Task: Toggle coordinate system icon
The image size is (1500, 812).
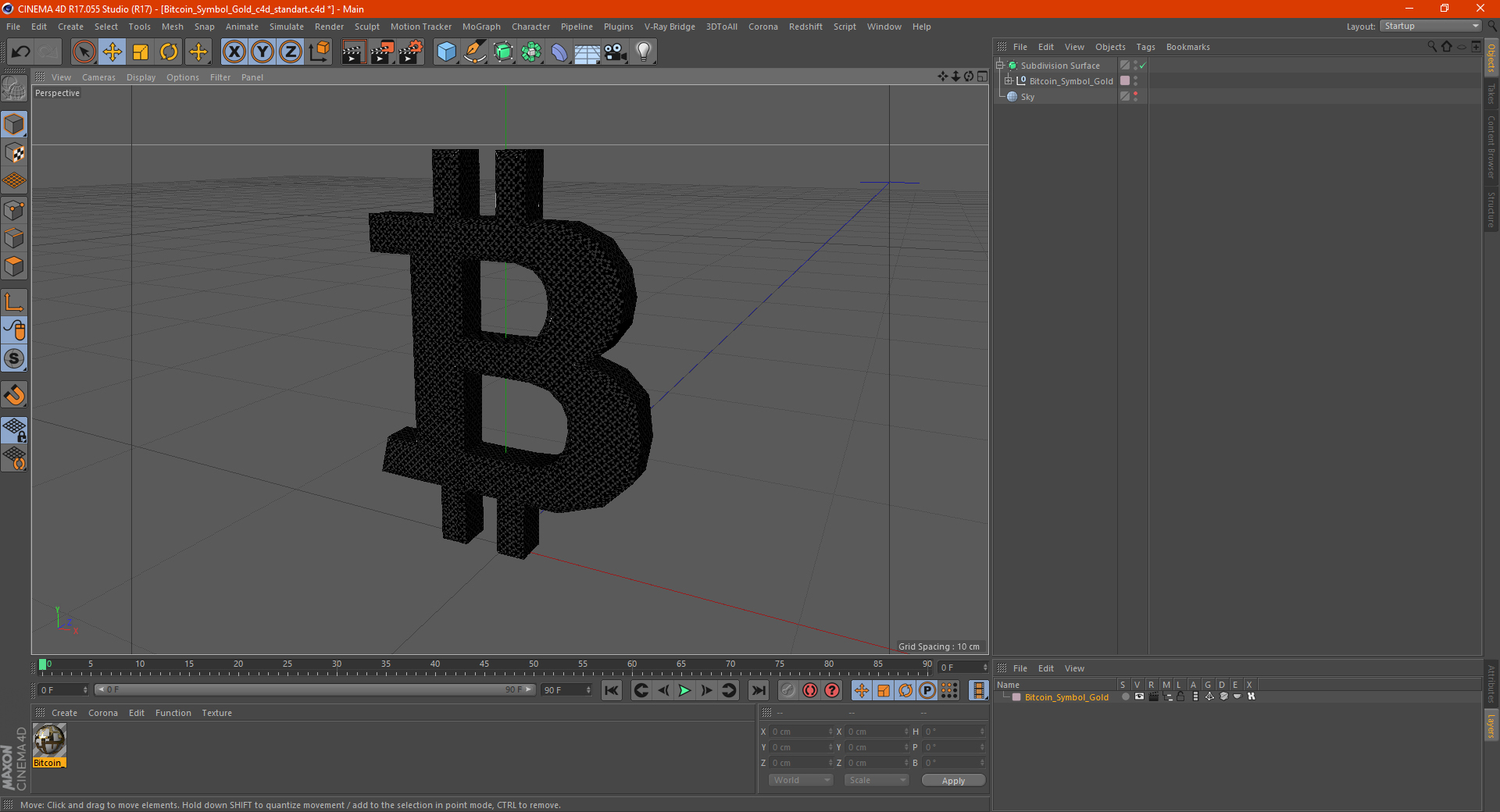Action: (319, 52)
